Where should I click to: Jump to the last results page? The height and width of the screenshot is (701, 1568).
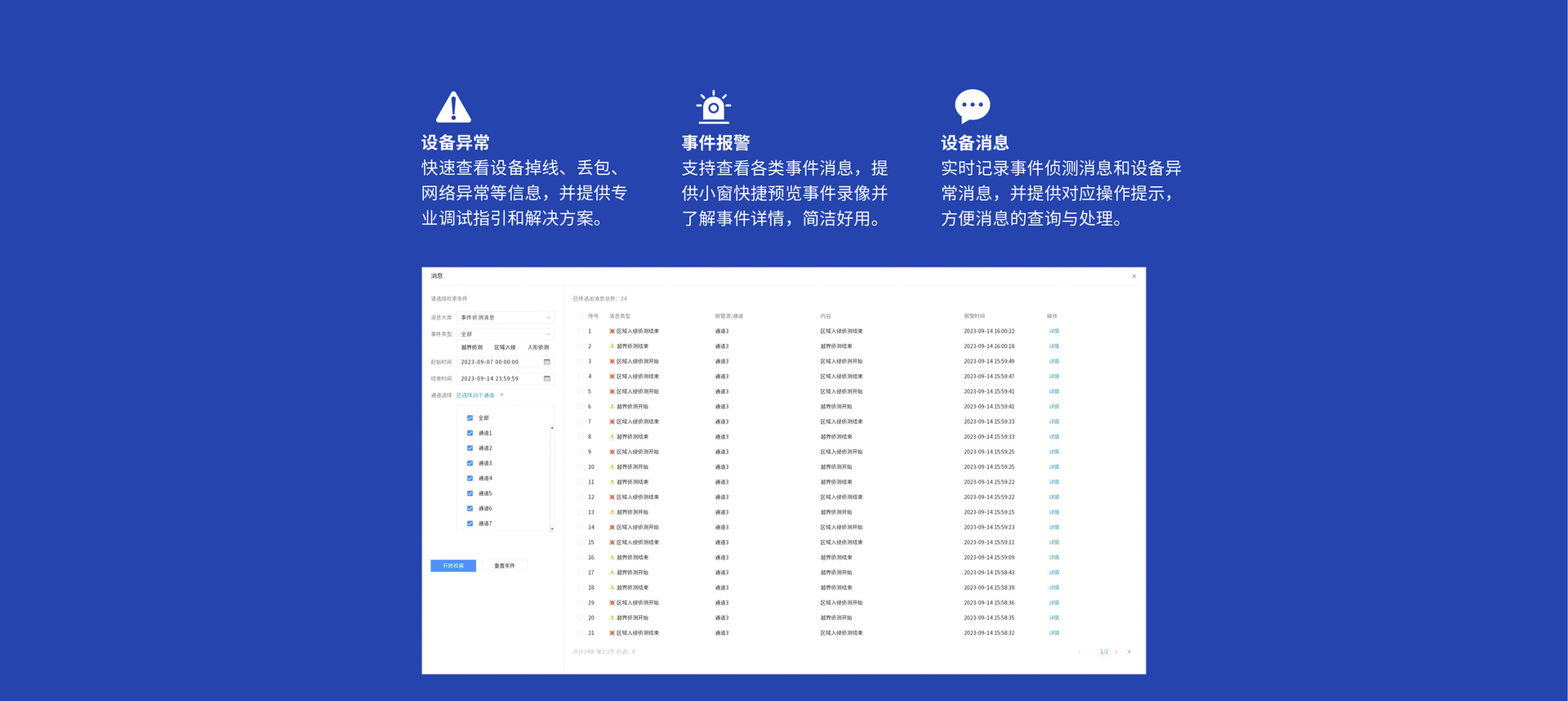[1129, 652]
